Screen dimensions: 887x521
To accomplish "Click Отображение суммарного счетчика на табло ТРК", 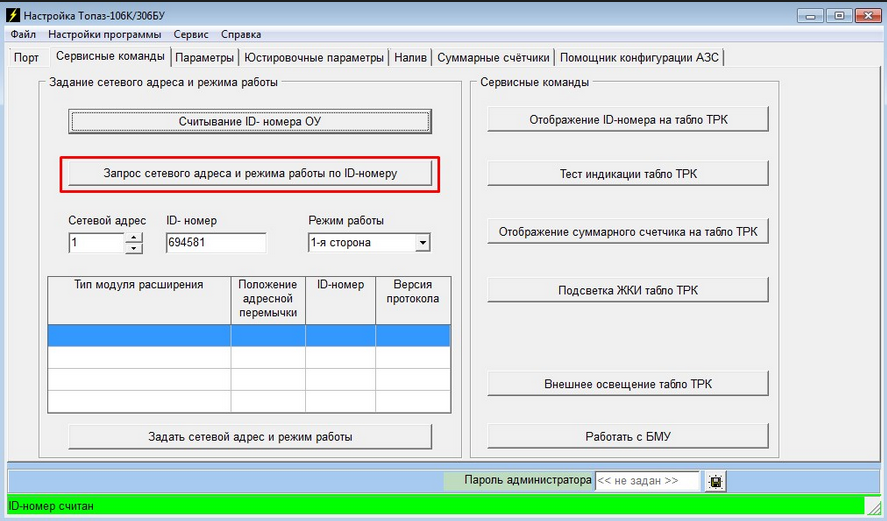I will point(628,231).
